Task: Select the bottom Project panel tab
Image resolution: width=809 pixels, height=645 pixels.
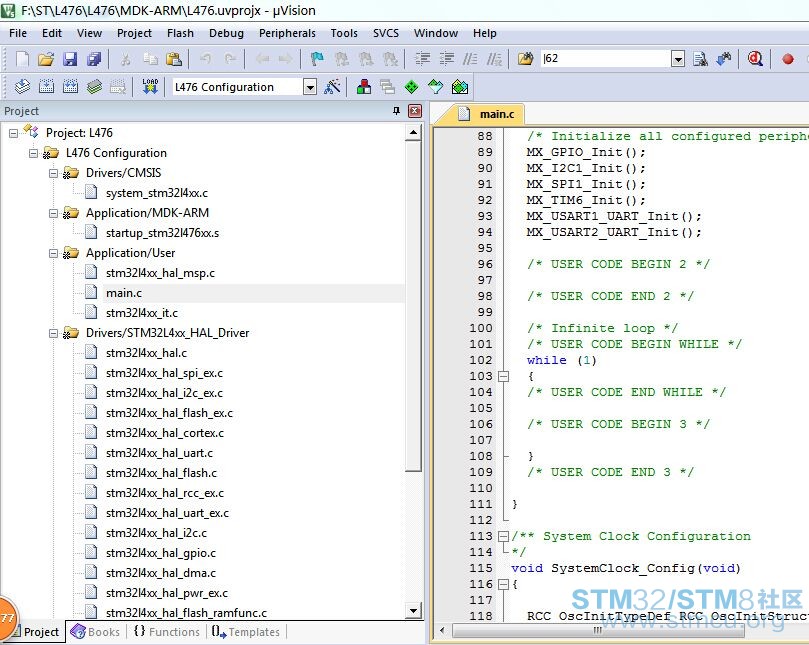Action: point(37,632)
